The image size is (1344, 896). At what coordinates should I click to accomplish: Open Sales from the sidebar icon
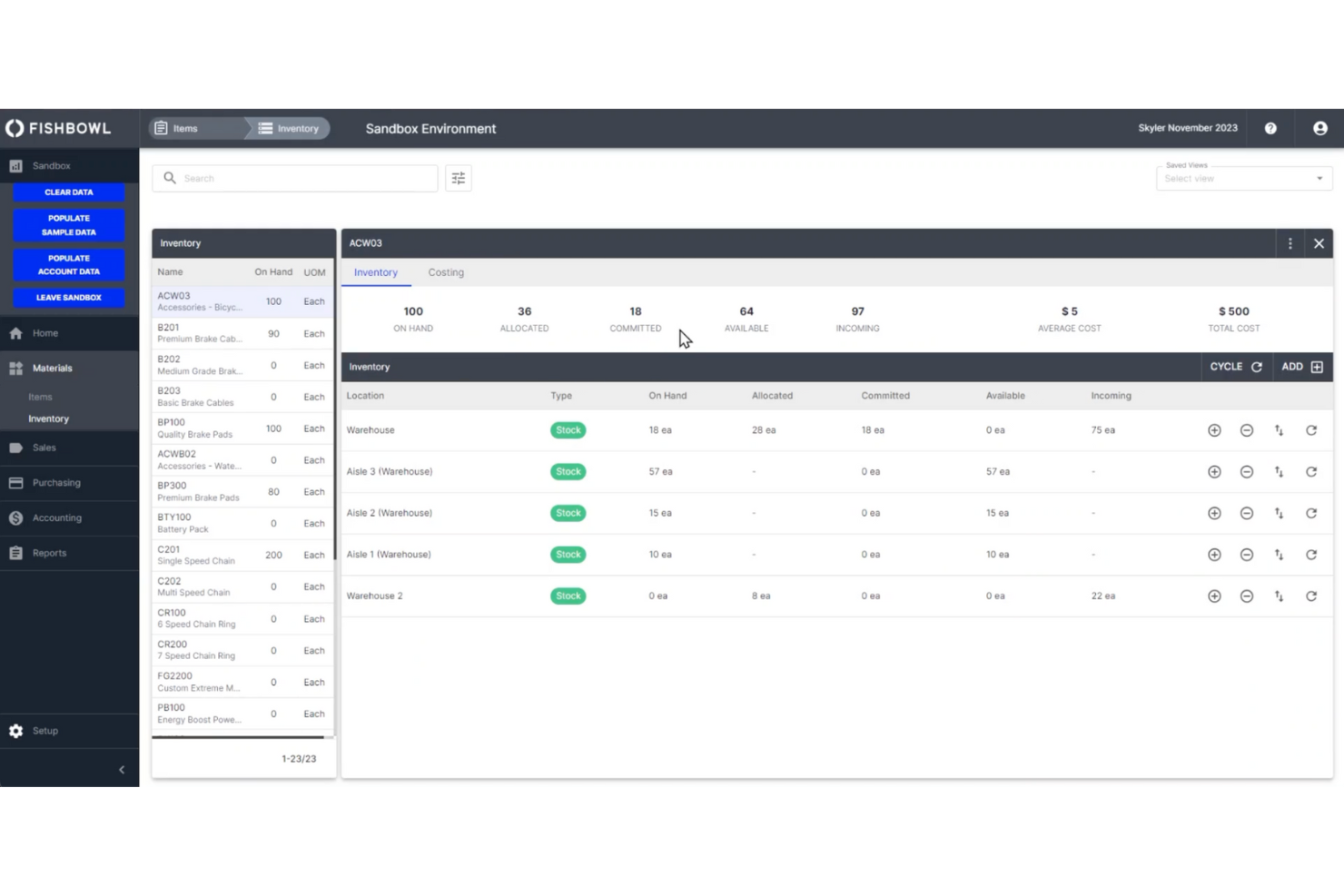click(x=15, y=448)
